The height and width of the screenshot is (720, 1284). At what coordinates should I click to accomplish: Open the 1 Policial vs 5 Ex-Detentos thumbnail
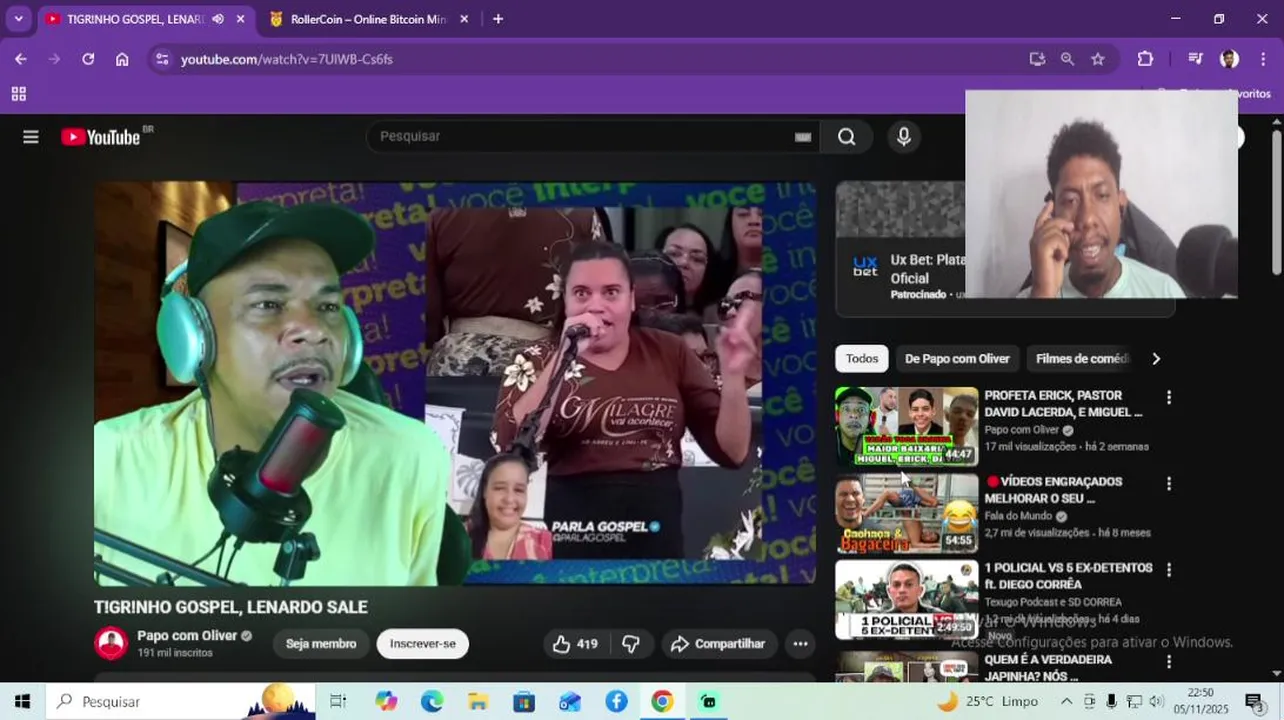[x=906, y=599]
